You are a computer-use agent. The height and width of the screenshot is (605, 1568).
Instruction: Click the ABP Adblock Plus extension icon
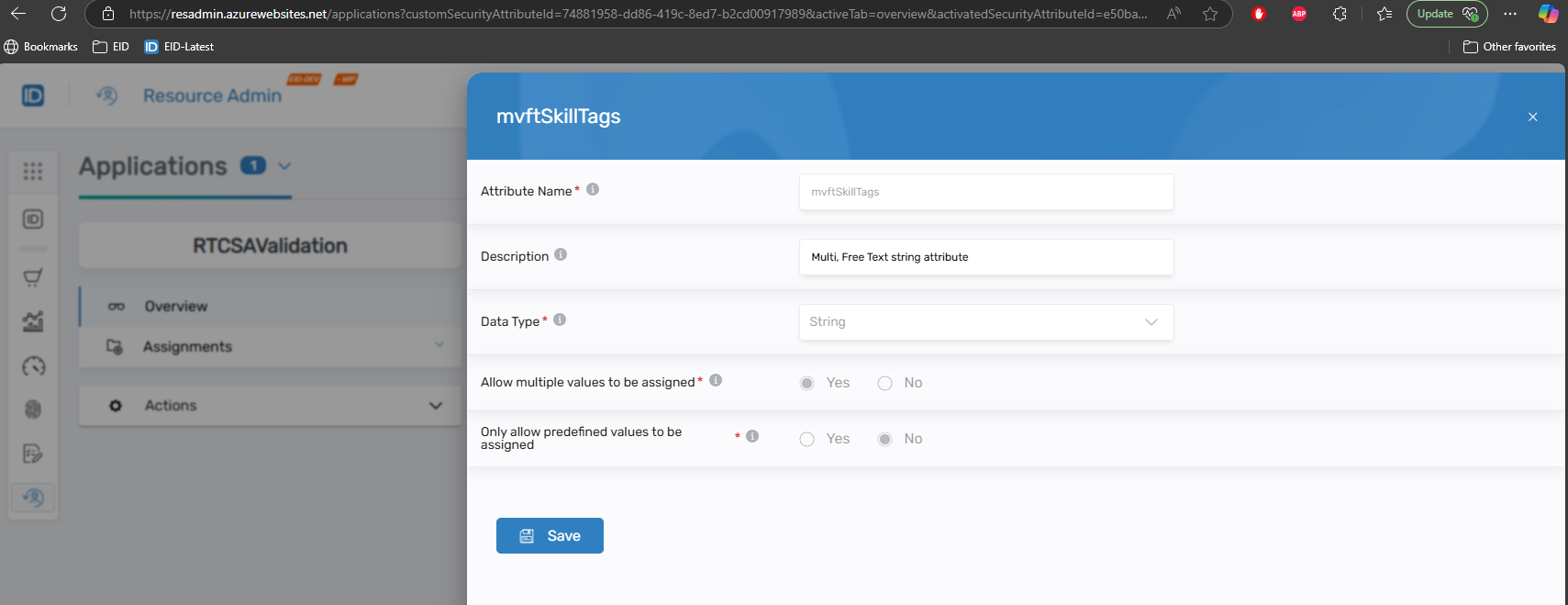[1299, 14]
